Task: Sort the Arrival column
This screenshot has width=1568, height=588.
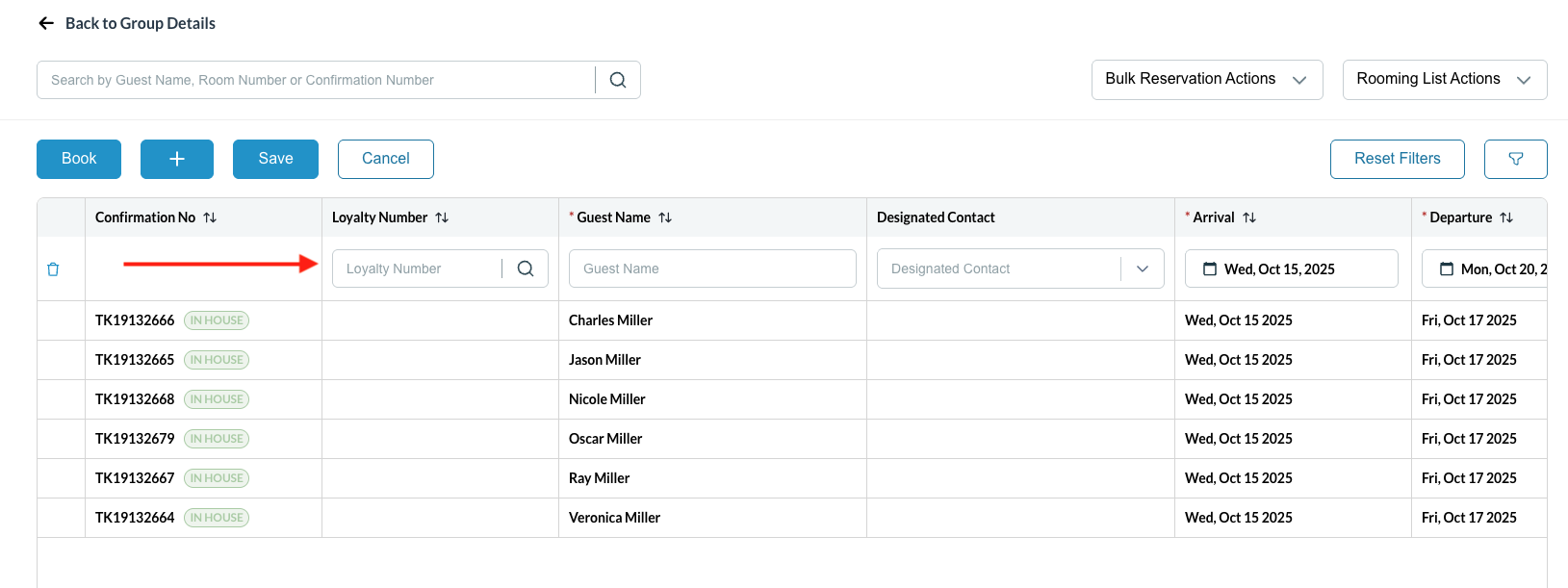Action: pos(1249,217)
